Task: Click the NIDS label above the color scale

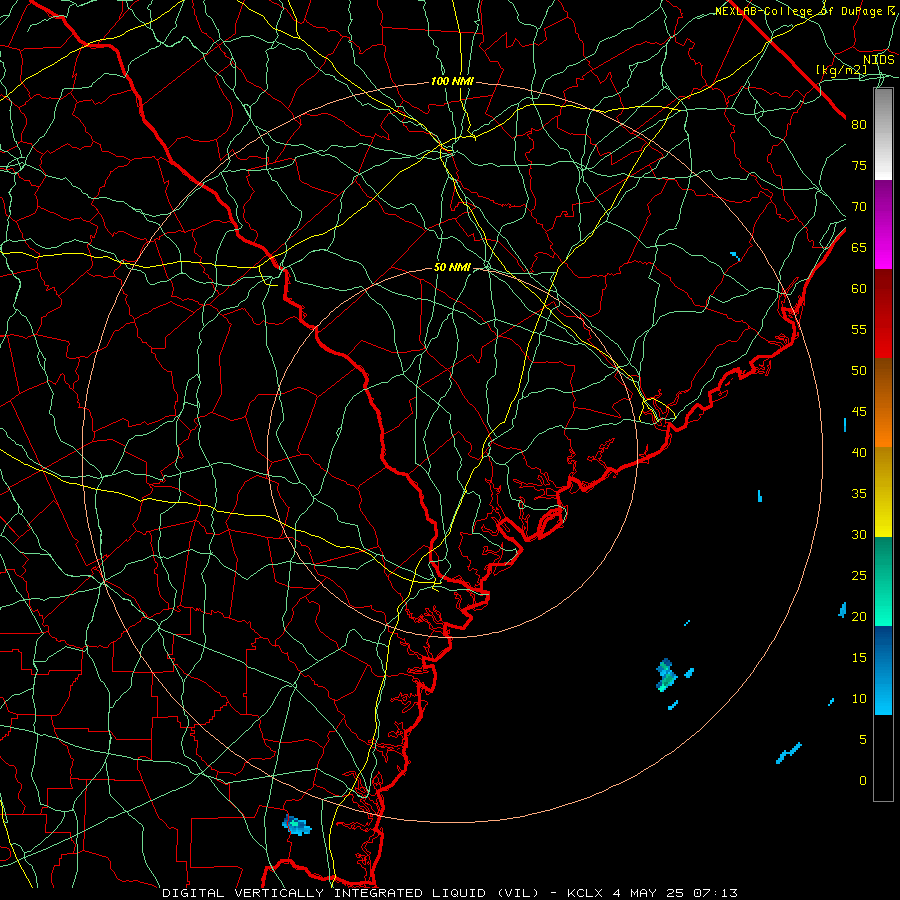Action: click(x=878, y=60)
